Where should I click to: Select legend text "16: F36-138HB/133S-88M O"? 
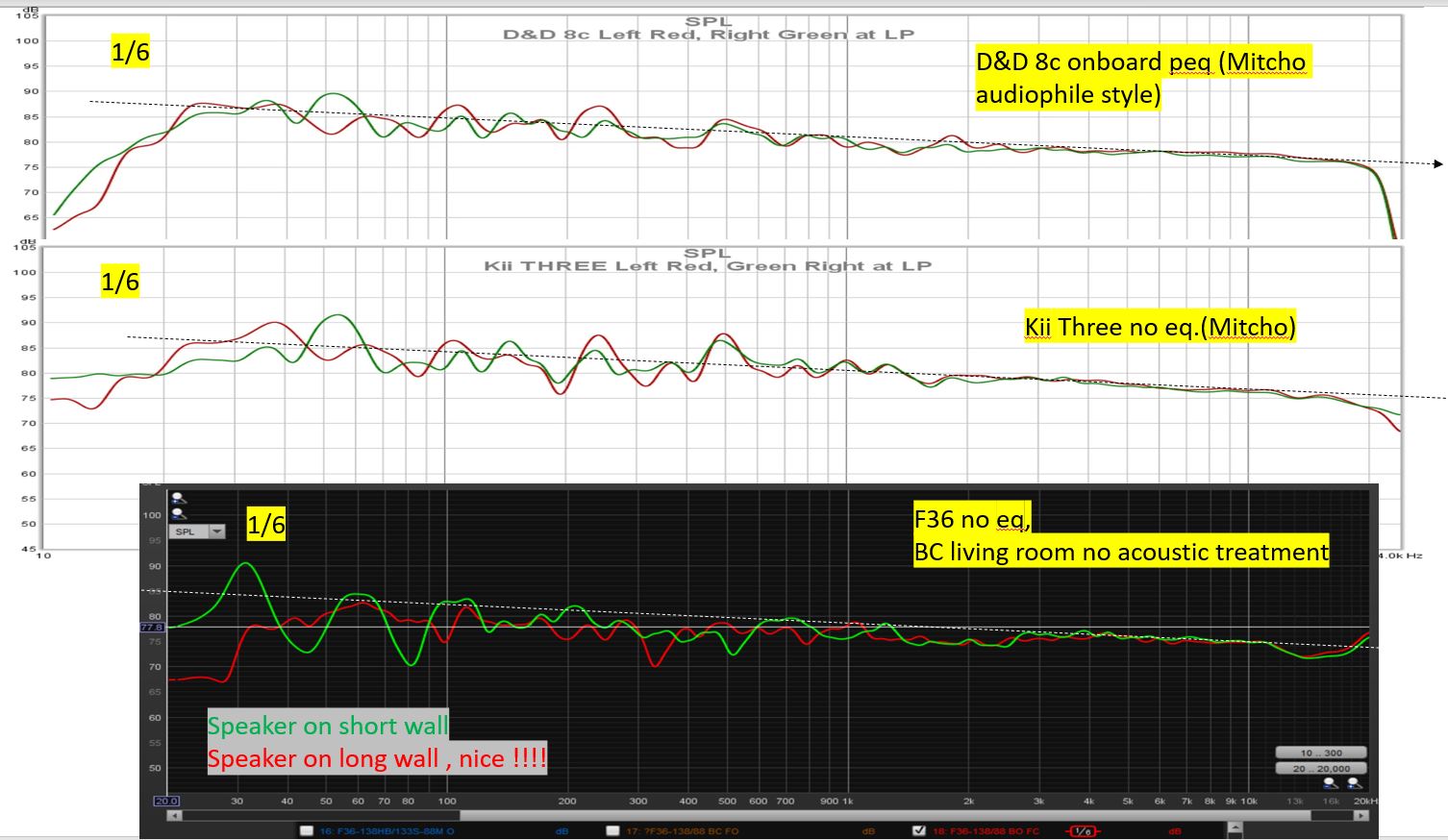click(387, 831)
